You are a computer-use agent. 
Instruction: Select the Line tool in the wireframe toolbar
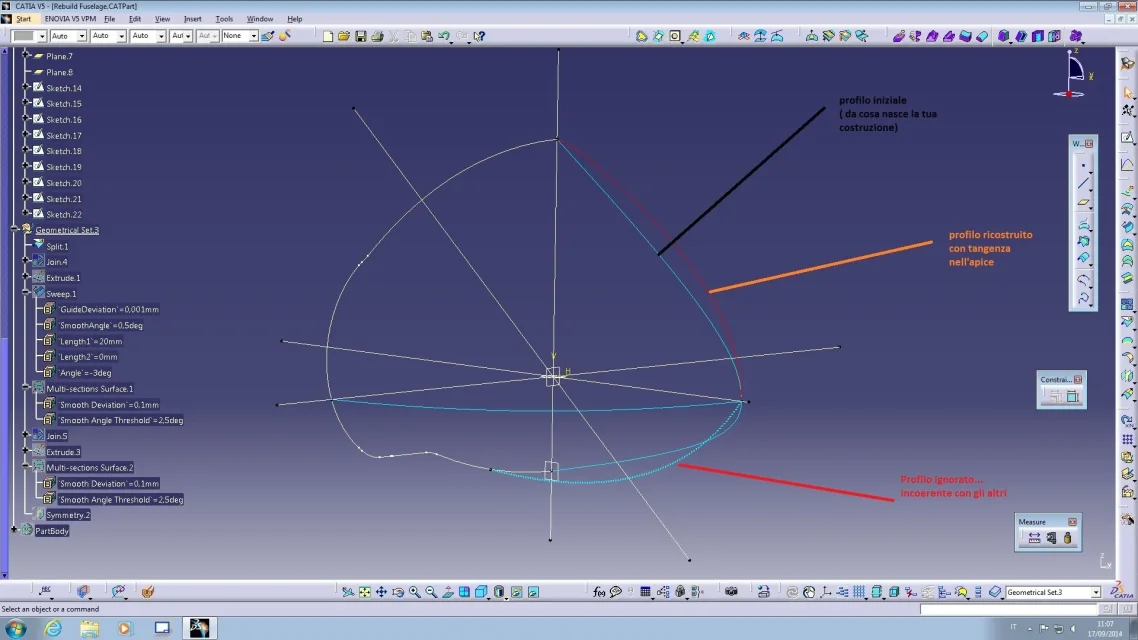coord(1084,184)
